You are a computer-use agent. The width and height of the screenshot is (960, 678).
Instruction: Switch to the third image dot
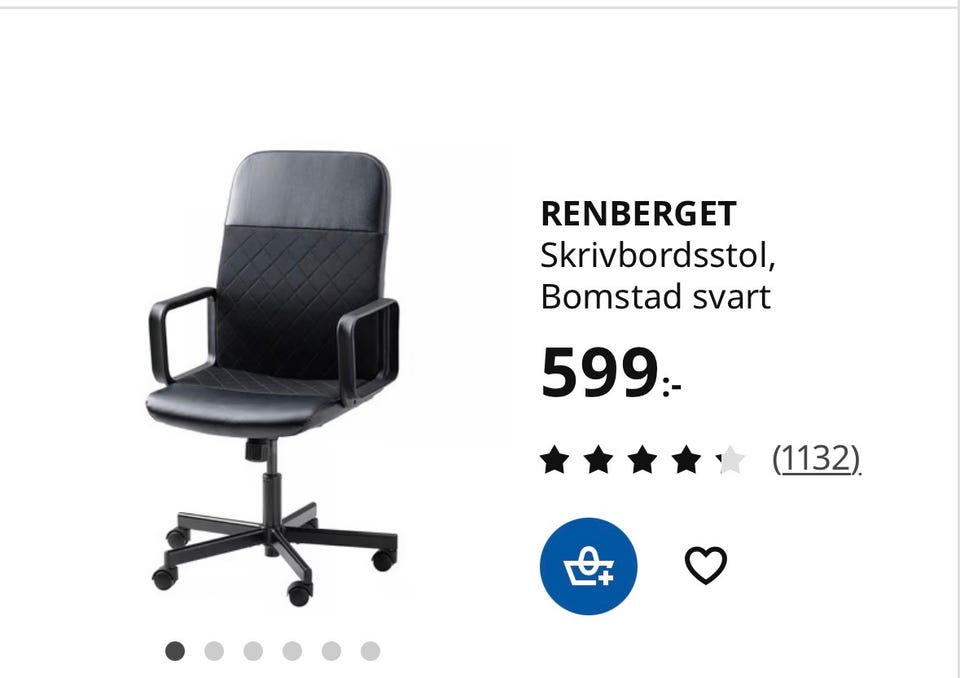(x=253, y=651)
